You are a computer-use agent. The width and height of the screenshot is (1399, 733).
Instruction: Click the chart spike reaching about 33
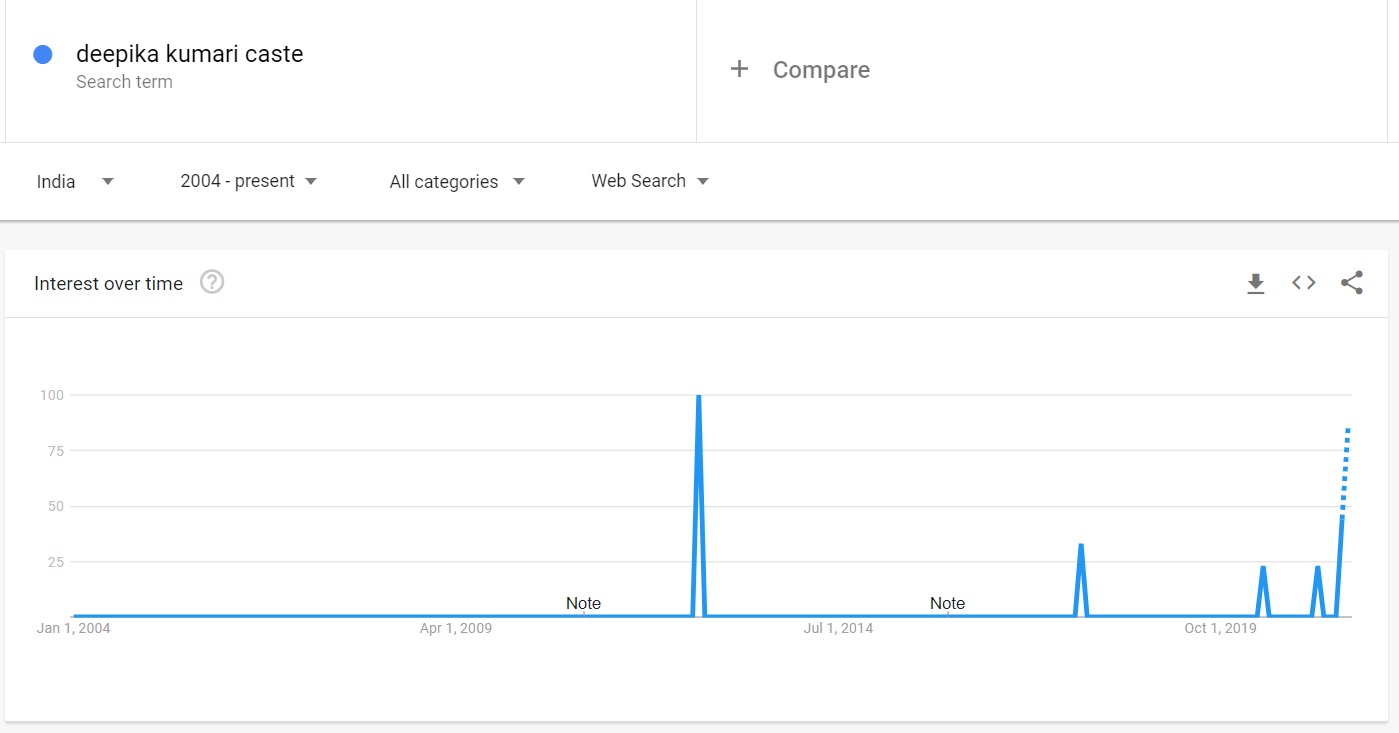point(1081,546)
